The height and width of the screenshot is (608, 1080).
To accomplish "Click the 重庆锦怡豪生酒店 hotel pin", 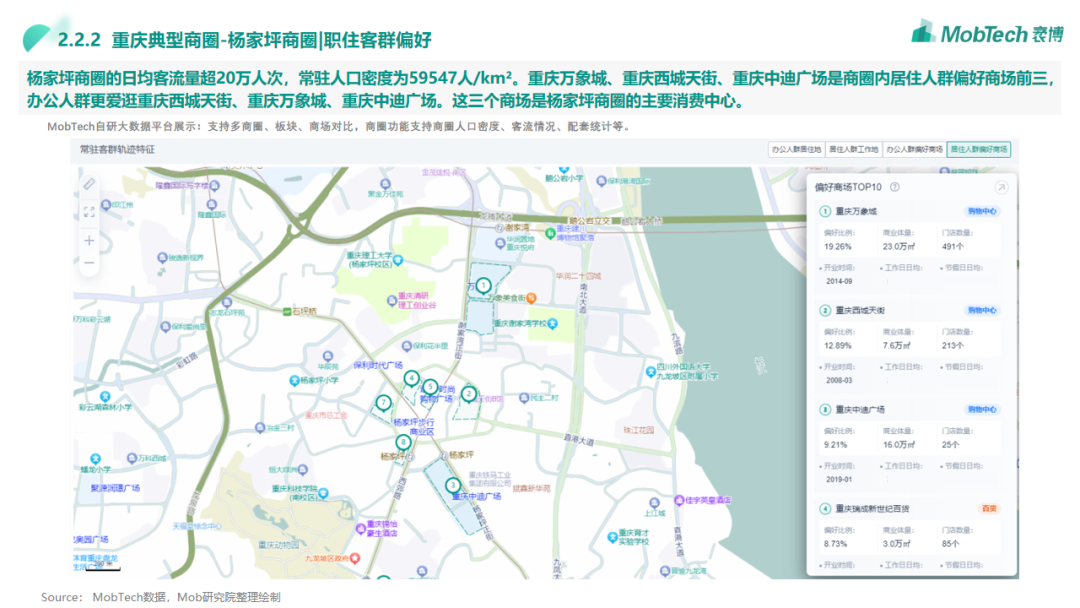I will (360, 528).
